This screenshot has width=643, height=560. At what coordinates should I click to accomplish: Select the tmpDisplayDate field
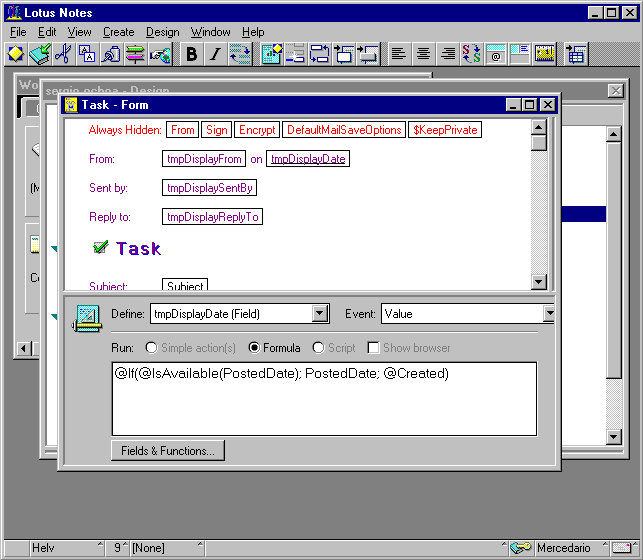coord(308,159)
